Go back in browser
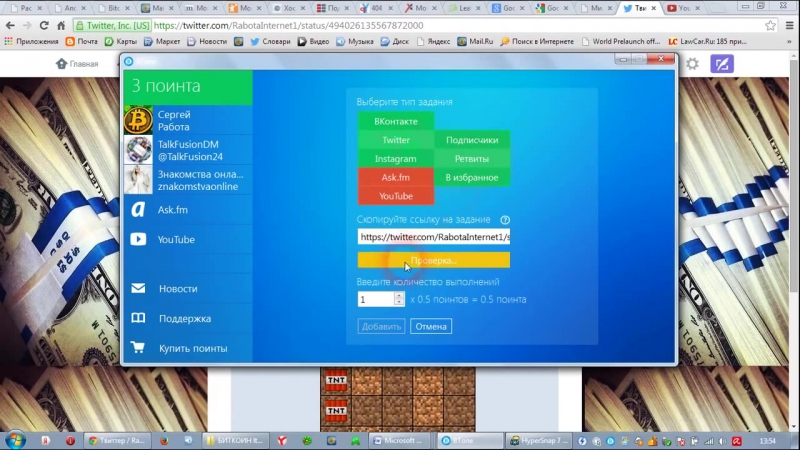This screenshot has height=450, width=800. (x=10, y=26)
